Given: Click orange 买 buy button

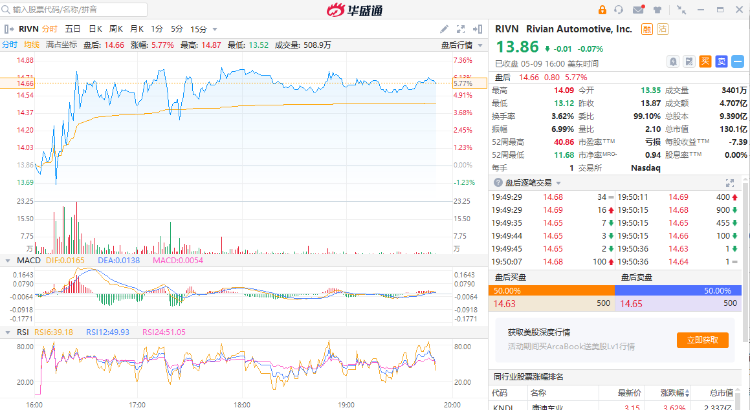Looking at the screenshot, I should [705, 62].
